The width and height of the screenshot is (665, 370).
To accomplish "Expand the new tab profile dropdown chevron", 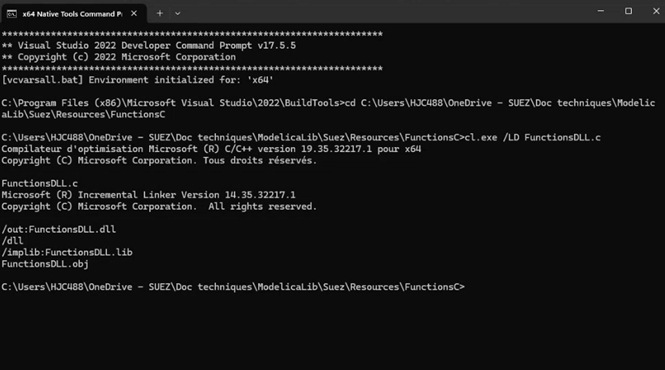I will pos(178,14).
